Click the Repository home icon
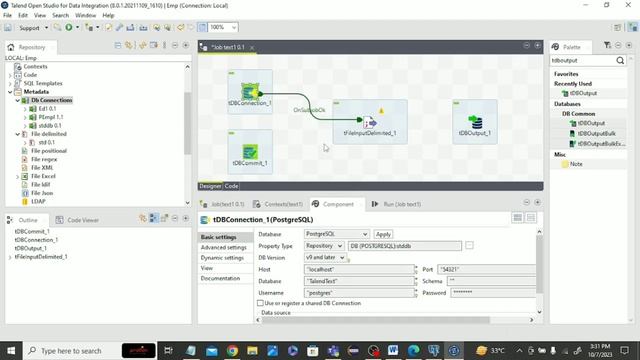Image resolution: width=640 pixels, height=360 pixels. tap(11, 47)
